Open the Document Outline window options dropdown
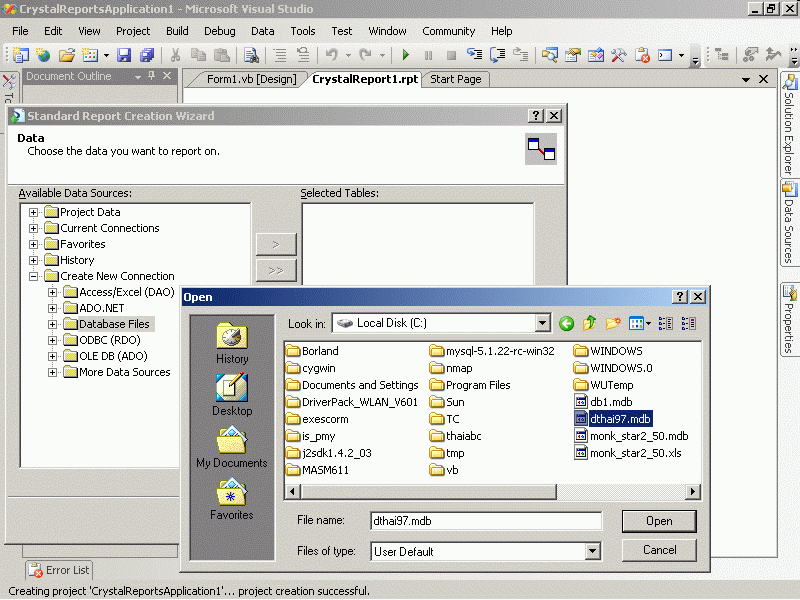 tap(138, 77)
